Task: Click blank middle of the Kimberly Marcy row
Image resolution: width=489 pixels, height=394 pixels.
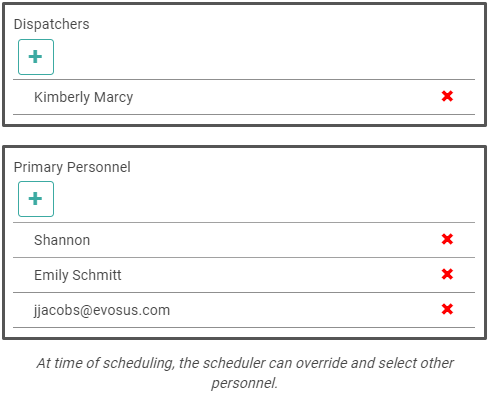Action: 287,97
